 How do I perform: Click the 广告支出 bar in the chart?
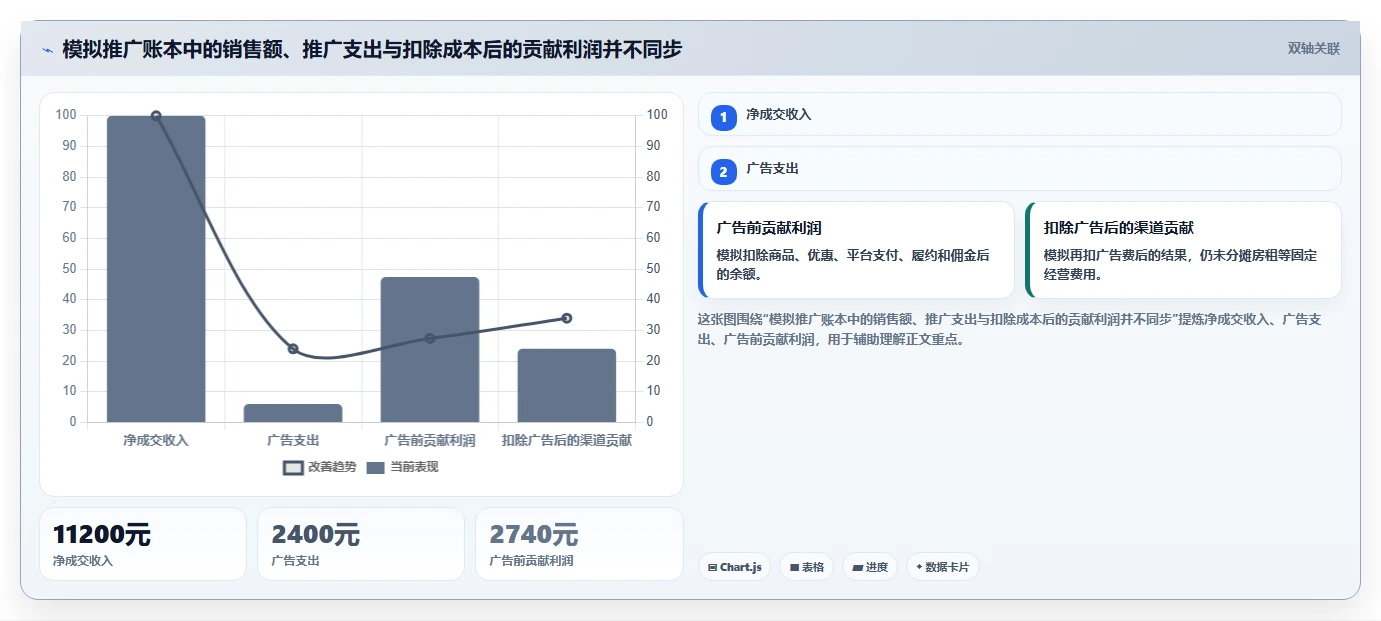coord(293,413)
